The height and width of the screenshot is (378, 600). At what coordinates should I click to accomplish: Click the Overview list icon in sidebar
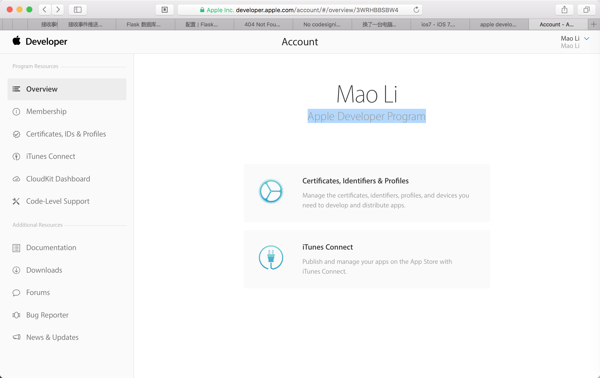16,89
